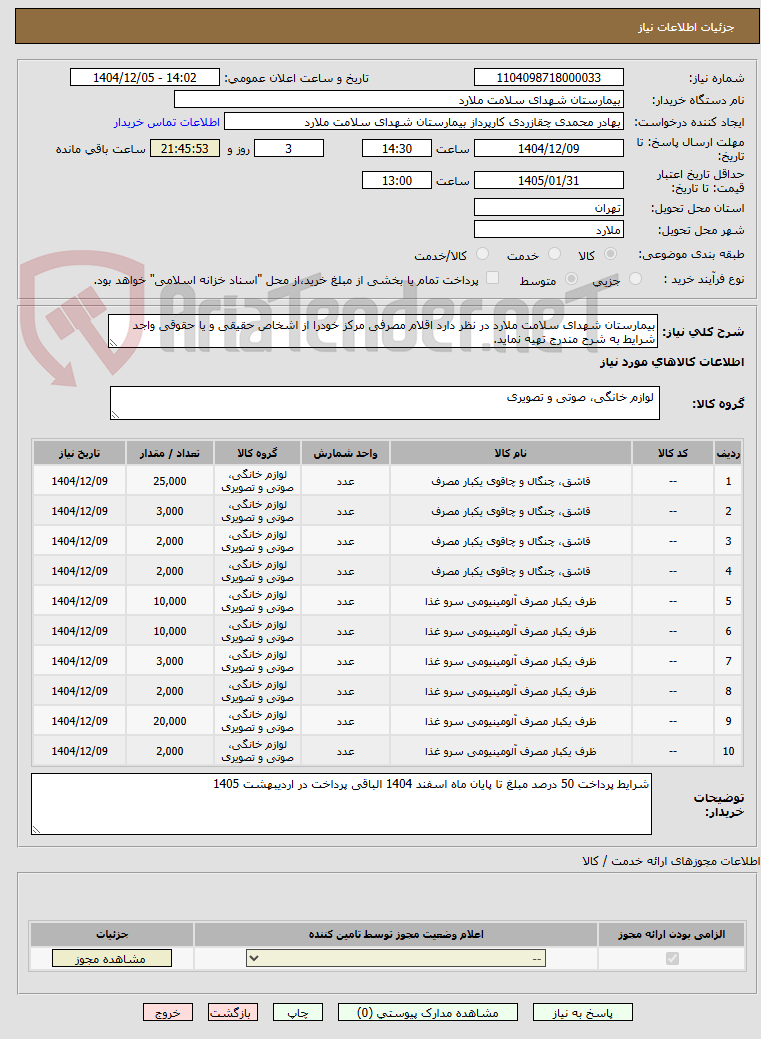Image resolution: width=761 pixels, height=1039 pixels.
Task: Click the توضیحات خریدار text area
Action: (341, 804)
